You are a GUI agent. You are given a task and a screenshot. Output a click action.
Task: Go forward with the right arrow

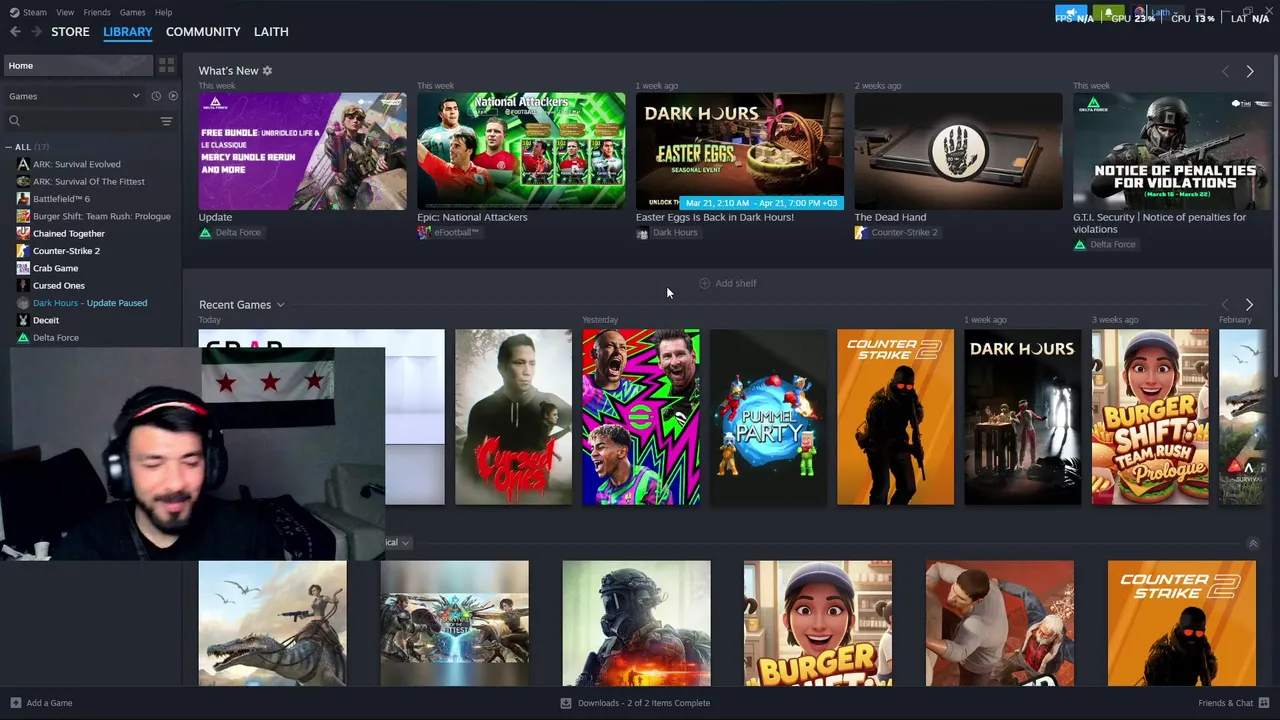pyautogui.click(x=37, y=32)
